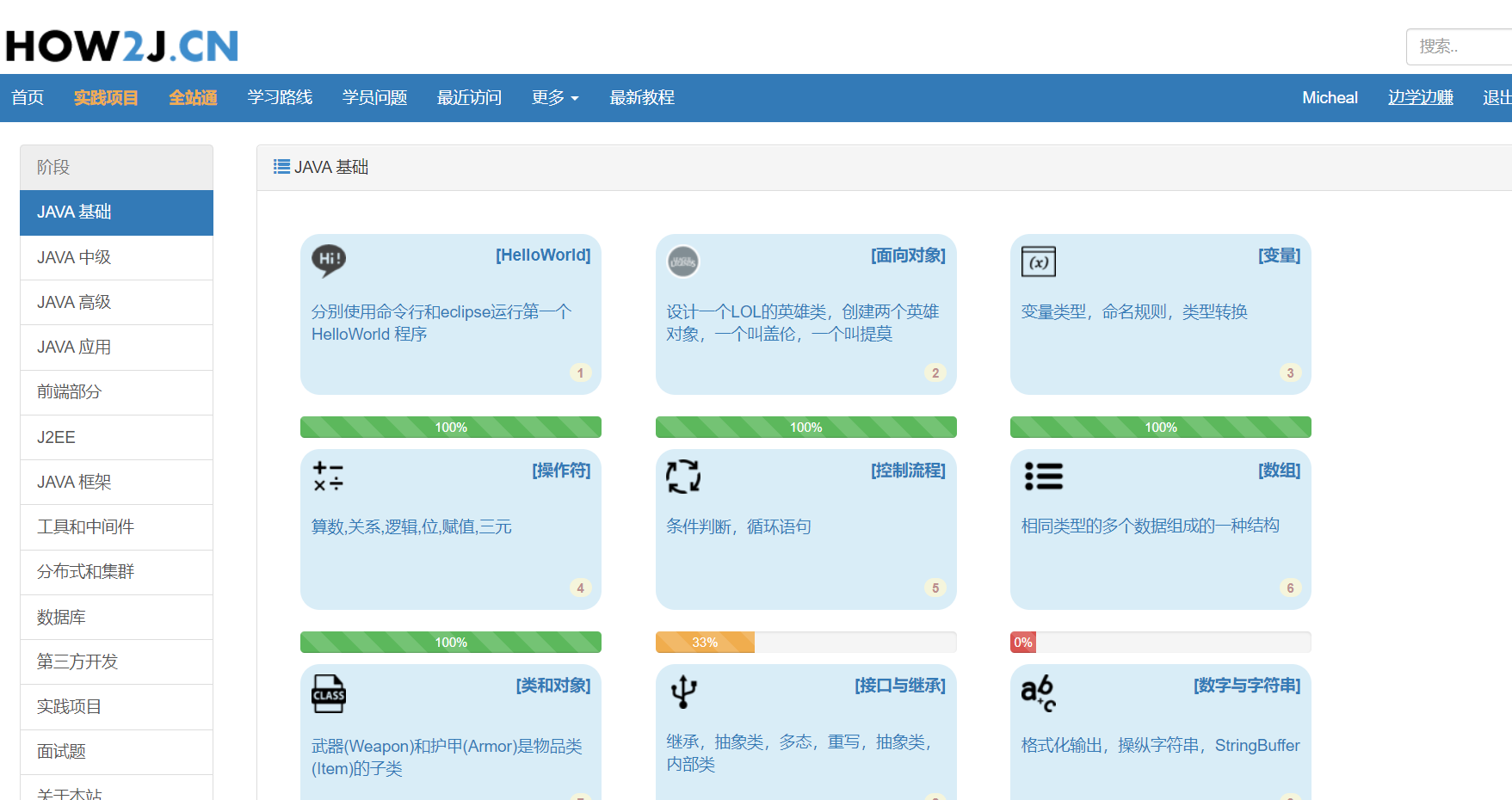Select JAVA 应用 stage in sidebar
The width and height of the screenshot is (1512, 800).
click(116, 348)
